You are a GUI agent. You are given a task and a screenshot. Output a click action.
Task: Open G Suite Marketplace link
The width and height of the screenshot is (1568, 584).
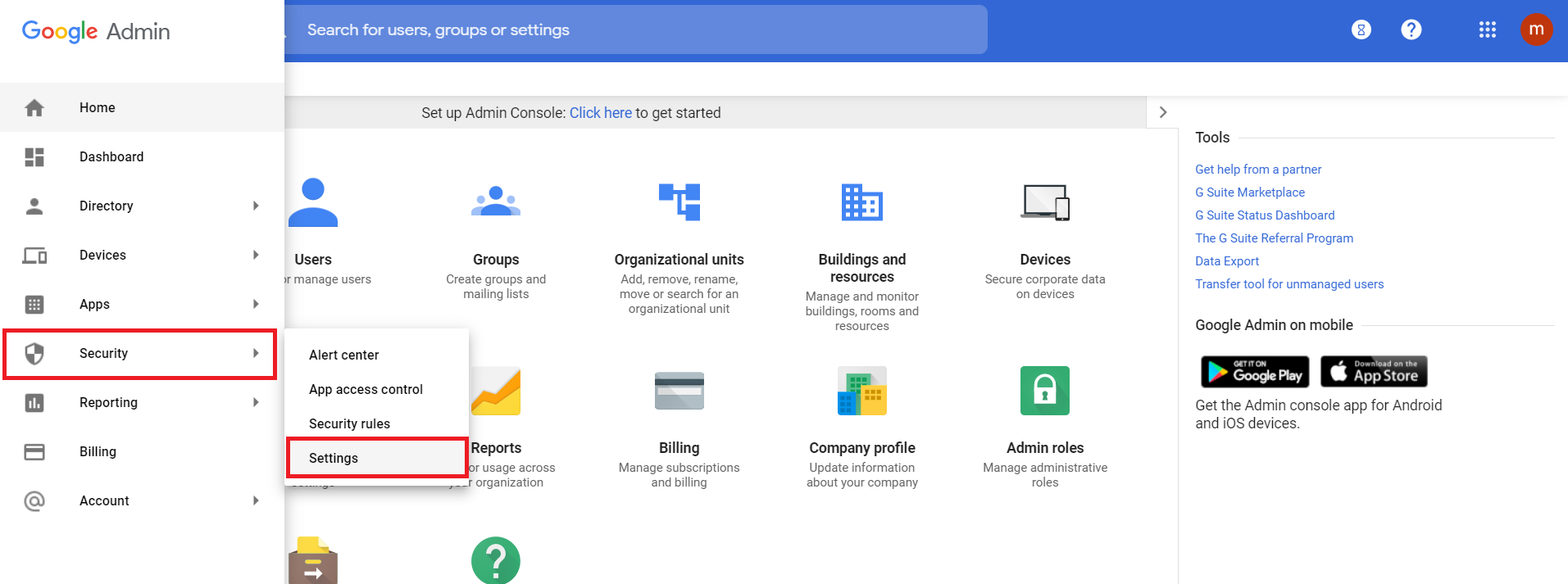[1250, 192]
